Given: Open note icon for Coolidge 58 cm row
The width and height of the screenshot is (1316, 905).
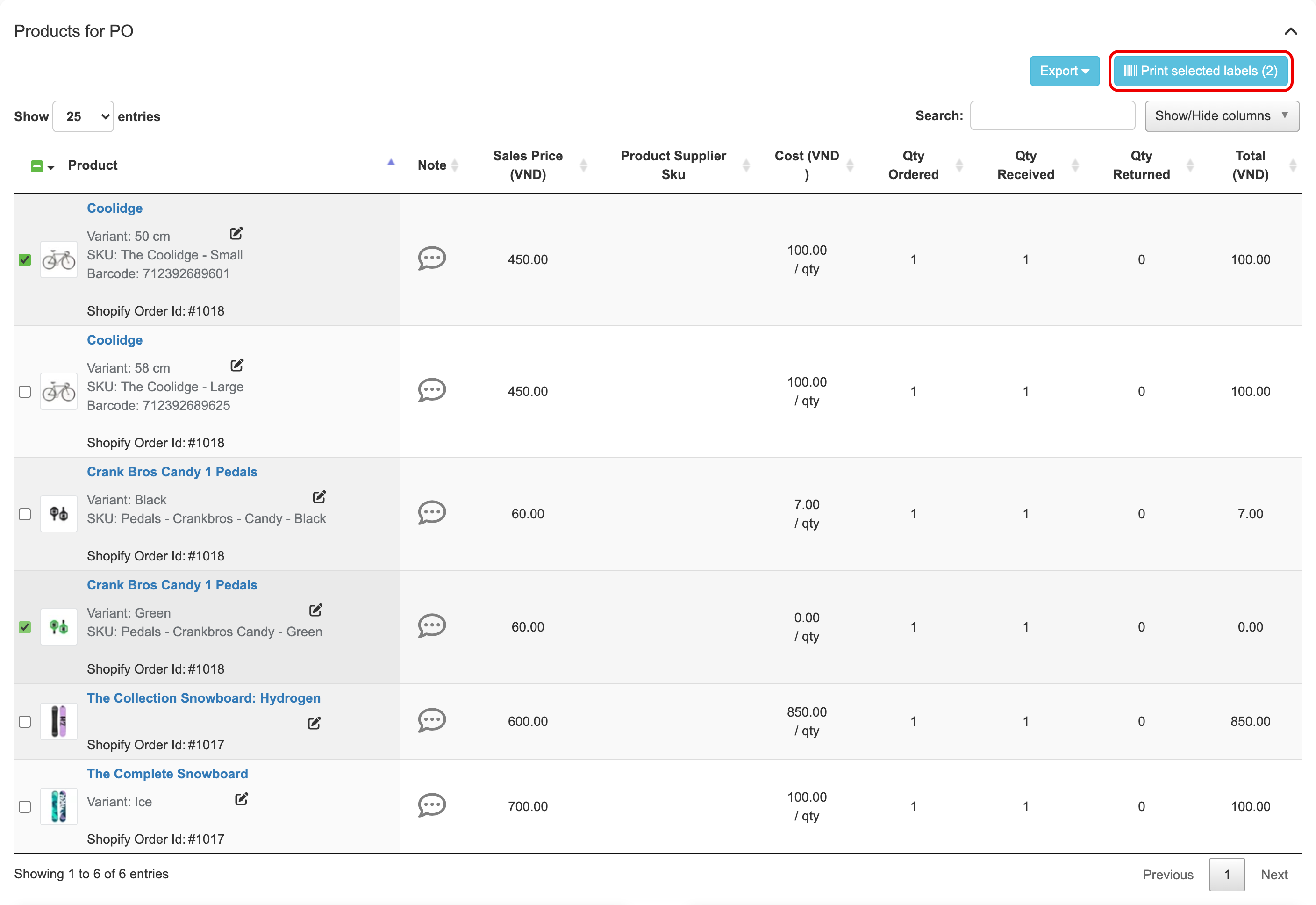Looking at the screenshot, I should (432, 390).
